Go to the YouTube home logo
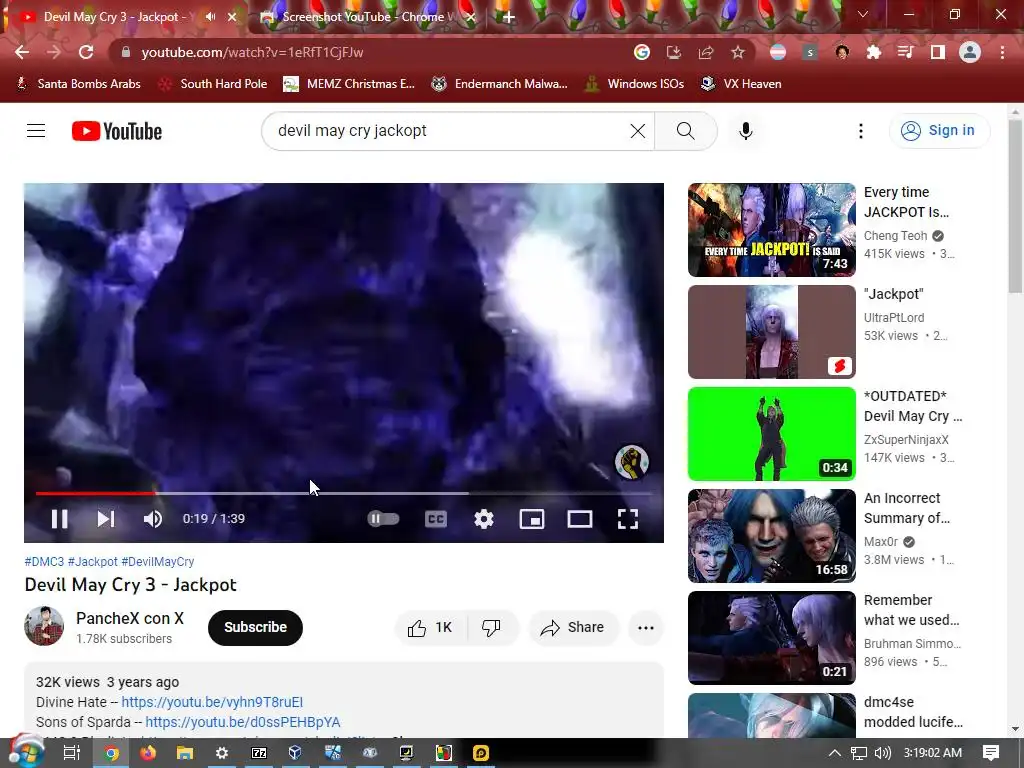The height and width of the screenshot is (768, 1024). (117, 131)
